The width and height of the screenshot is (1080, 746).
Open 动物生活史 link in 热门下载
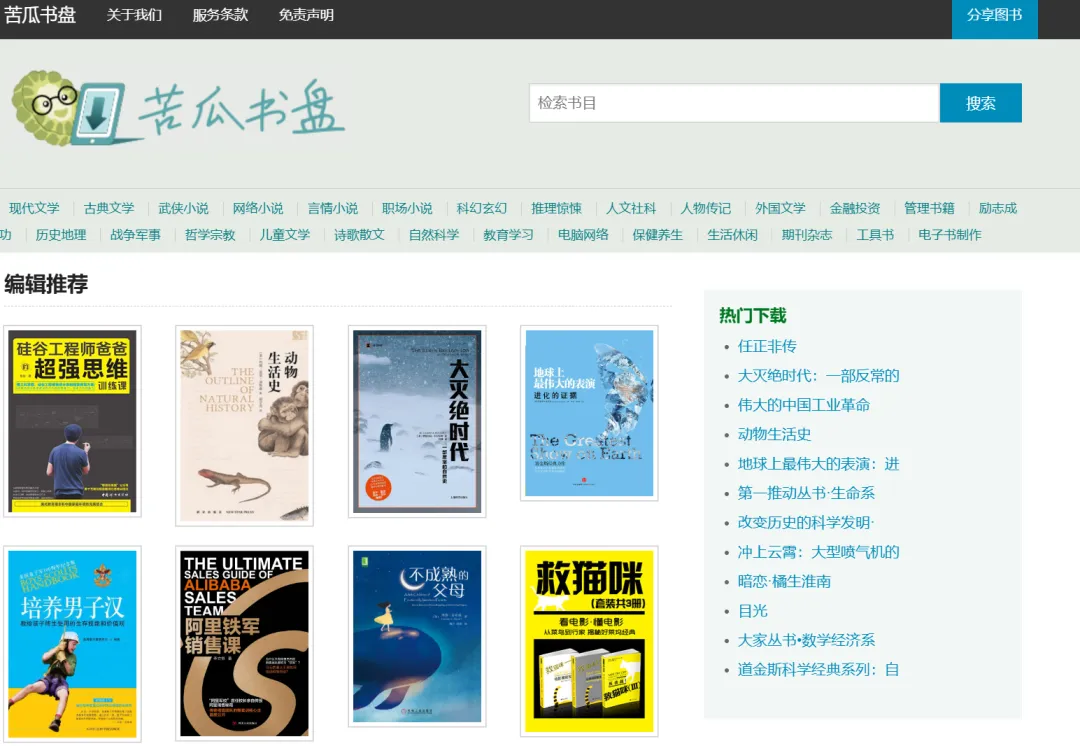(774, 435)
